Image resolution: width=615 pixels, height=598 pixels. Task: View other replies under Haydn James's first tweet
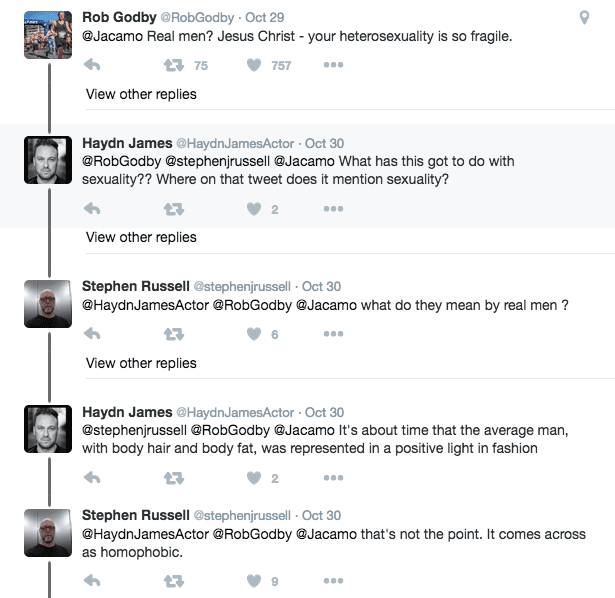coord(141,237)
